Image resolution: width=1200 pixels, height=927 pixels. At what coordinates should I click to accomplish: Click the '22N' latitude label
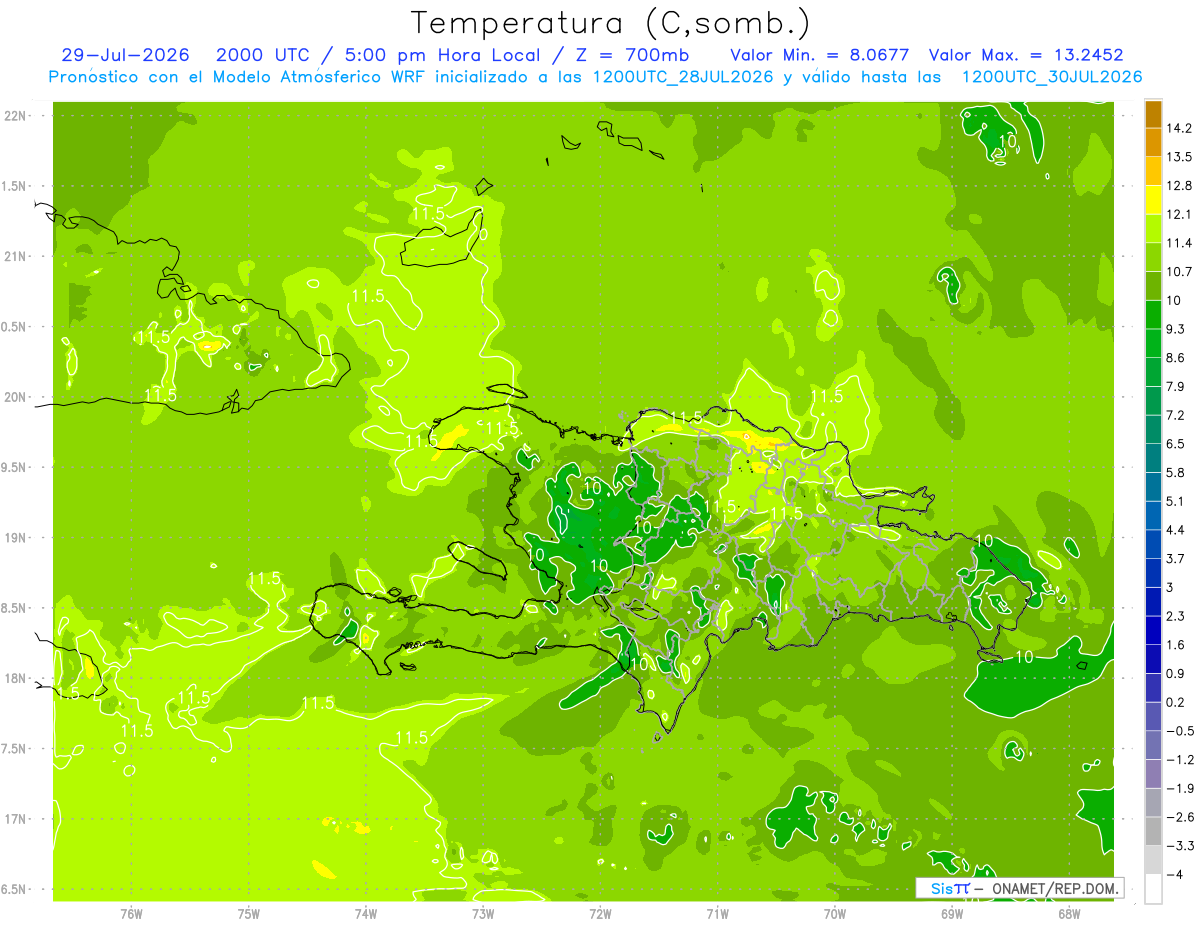tap(17, 115)
